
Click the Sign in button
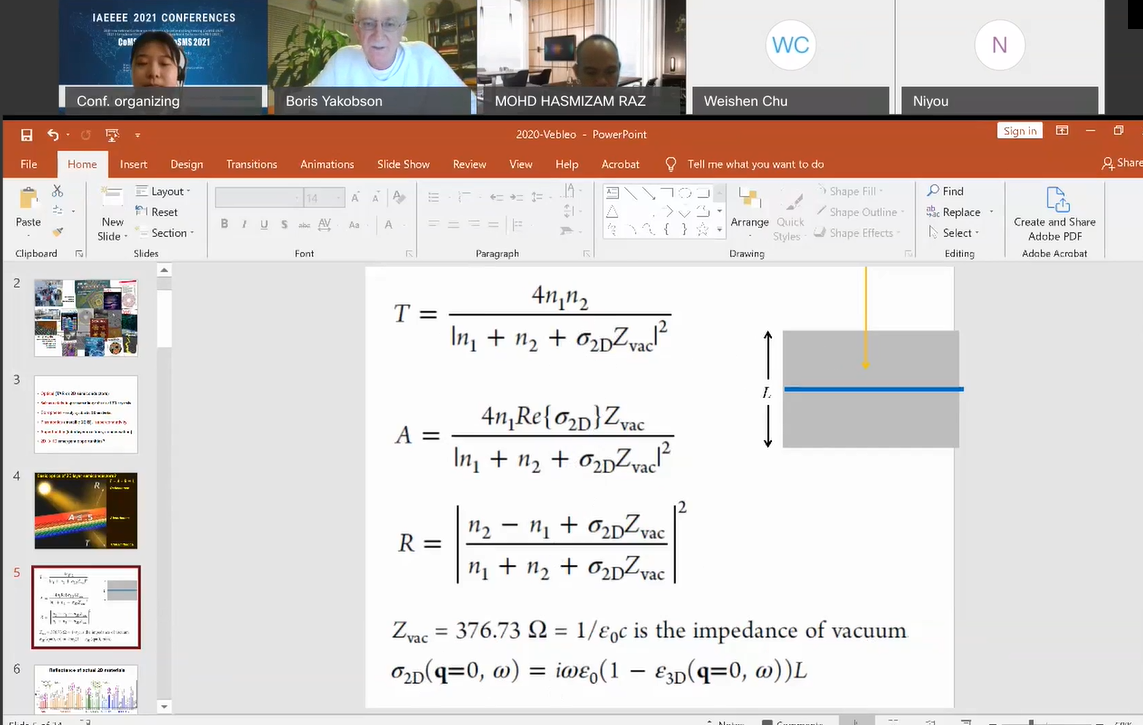[1020, 130]
